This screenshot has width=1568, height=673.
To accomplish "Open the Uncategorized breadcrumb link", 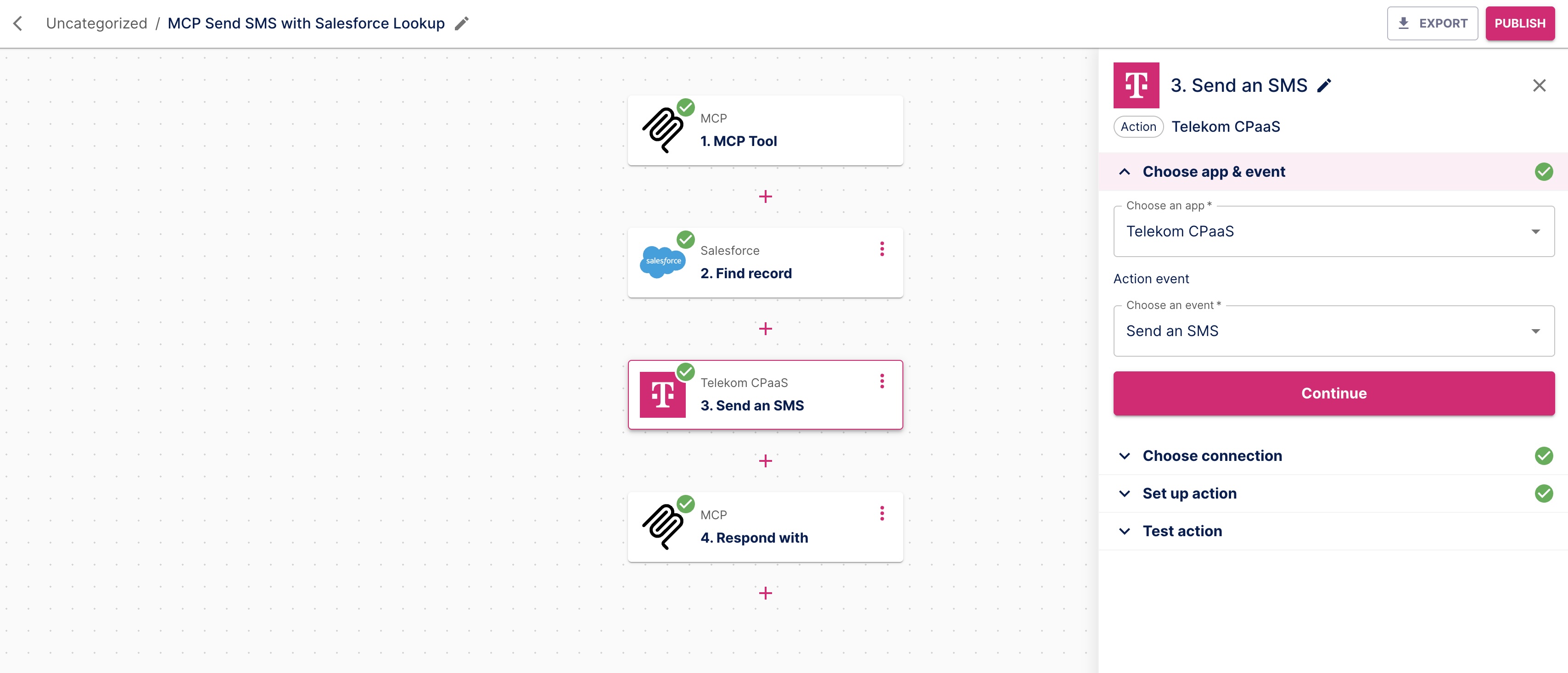I will 97,22.
